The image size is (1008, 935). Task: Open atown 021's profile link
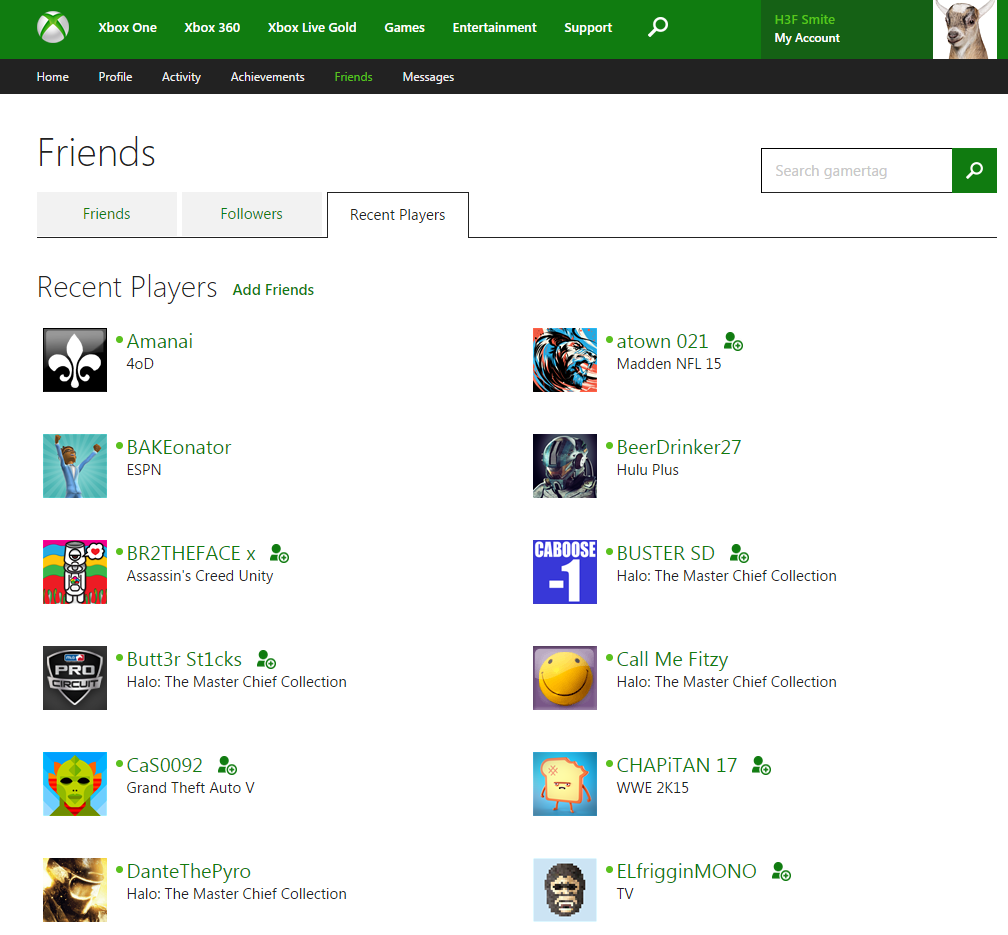(662, 341)
